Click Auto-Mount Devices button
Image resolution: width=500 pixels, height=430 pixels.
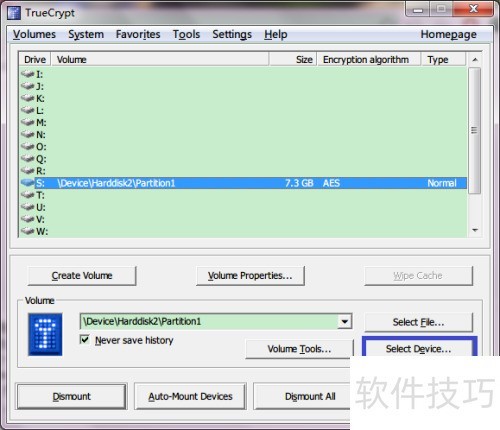[x=190, y=396]
